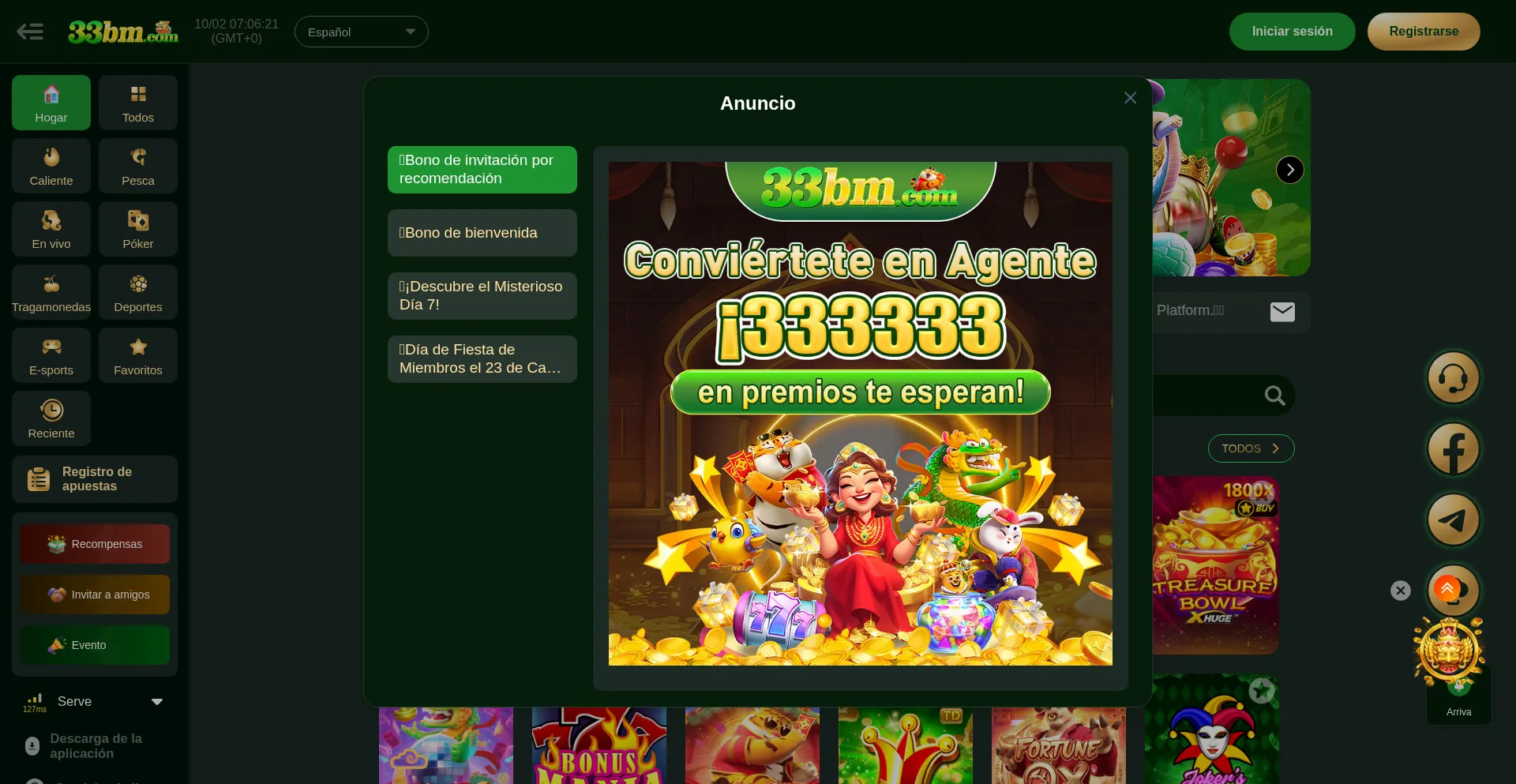Click the Registrarse button

tap(1424, 32)
